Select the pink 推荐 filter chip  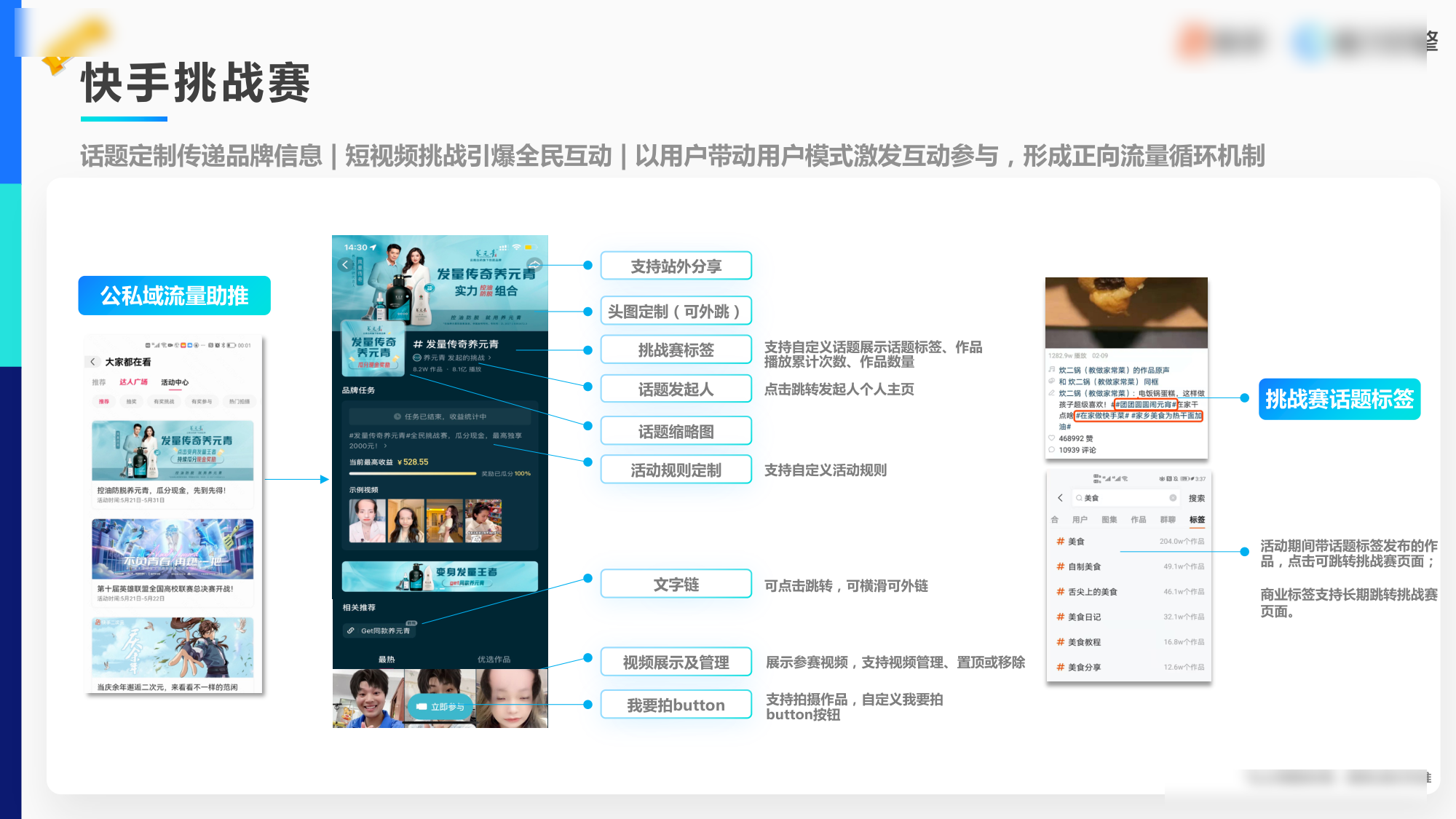click(x=104, y=402)
